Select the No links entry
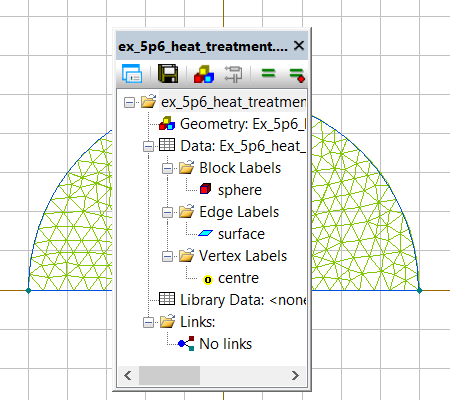The height and width of the screenshot is (400, 450). [226, 344]
